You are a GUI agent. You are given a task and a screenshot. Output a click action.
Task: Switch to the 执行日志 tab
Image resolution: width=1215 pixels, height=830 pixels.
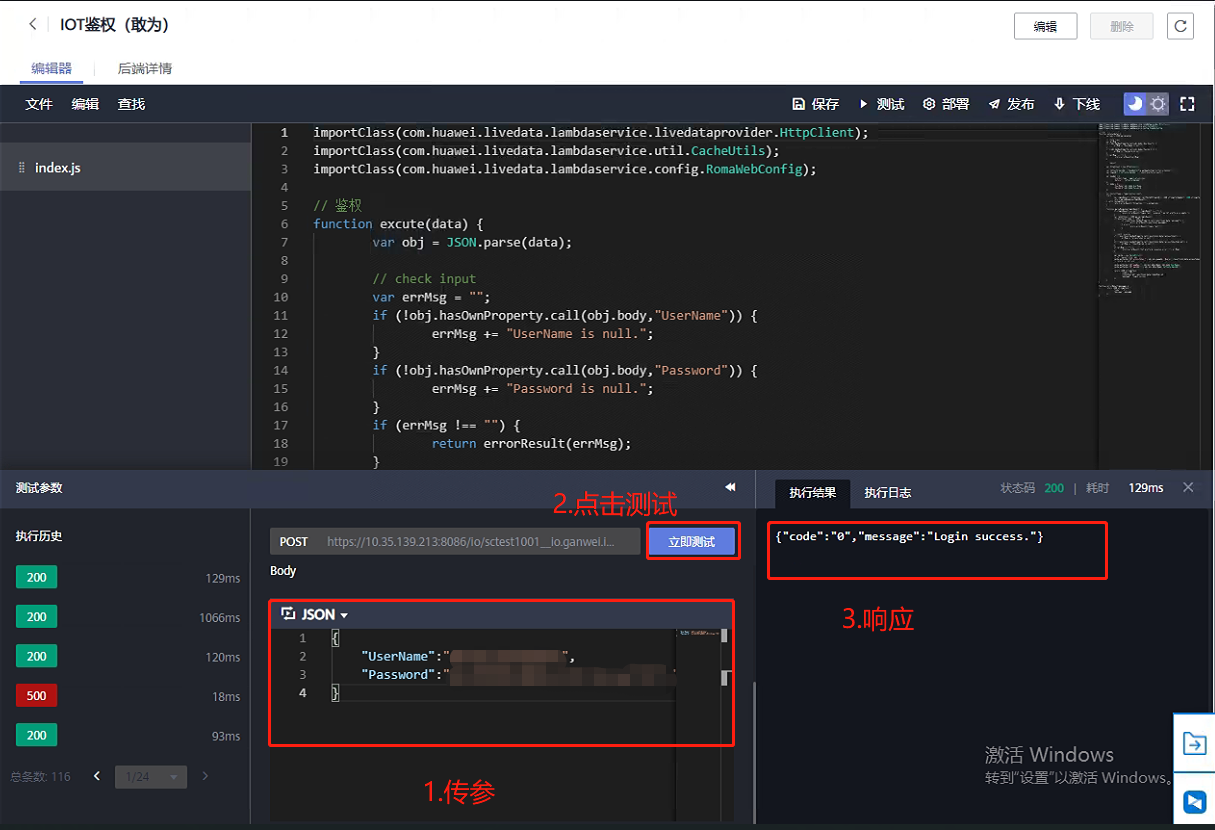click(x=887, y=492)
